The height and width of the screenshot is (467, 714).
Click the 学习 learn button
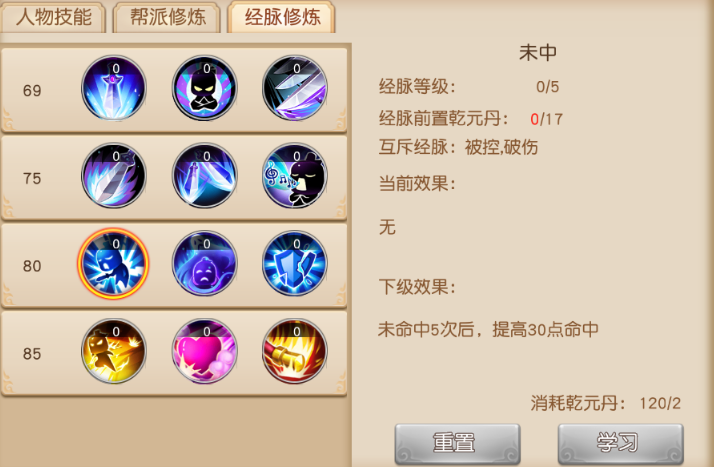point(621,443)
